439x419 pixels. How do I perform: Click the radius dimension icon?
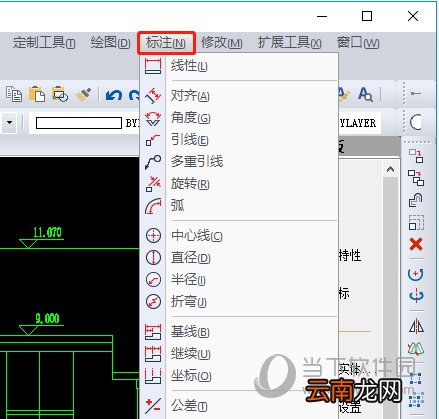pos(153,279)
